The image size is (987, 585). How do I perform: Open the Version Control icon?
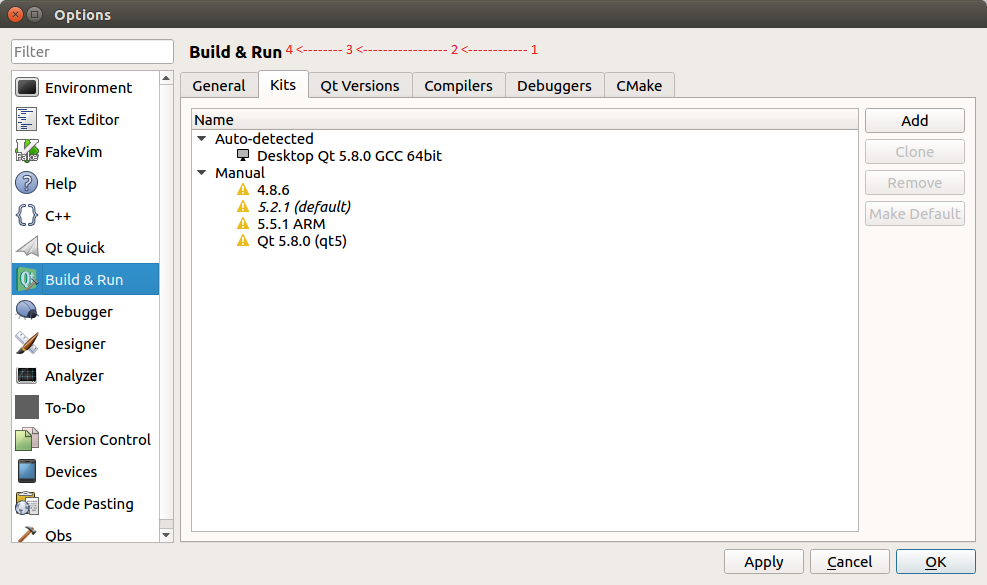point(27,440)
